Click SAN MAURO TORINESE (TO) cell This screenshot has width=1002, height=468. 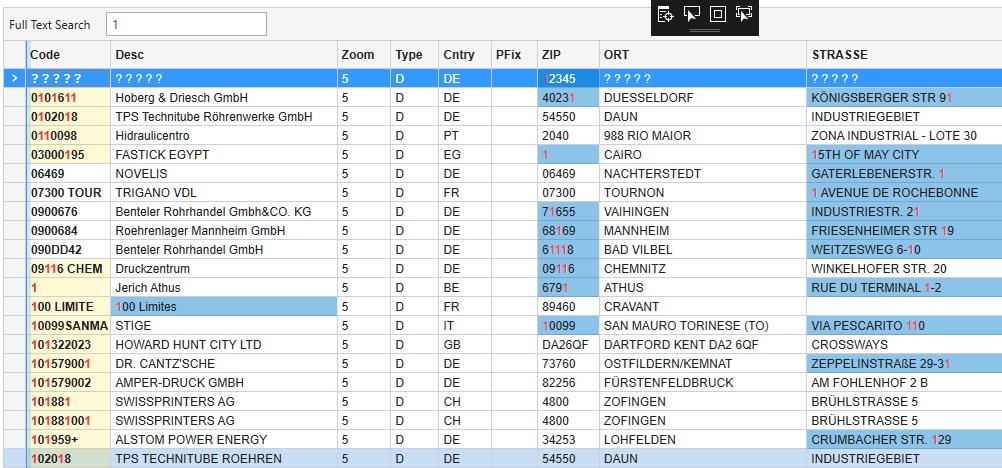pos(703,325)
